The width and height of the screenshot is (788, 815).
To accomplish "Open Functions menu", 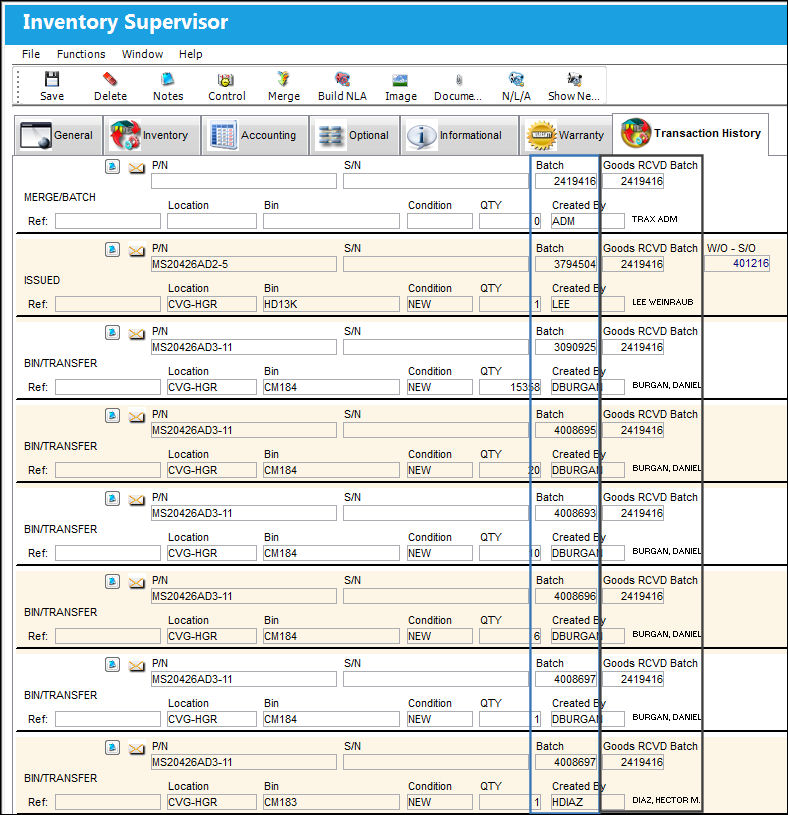I will 81,54.
